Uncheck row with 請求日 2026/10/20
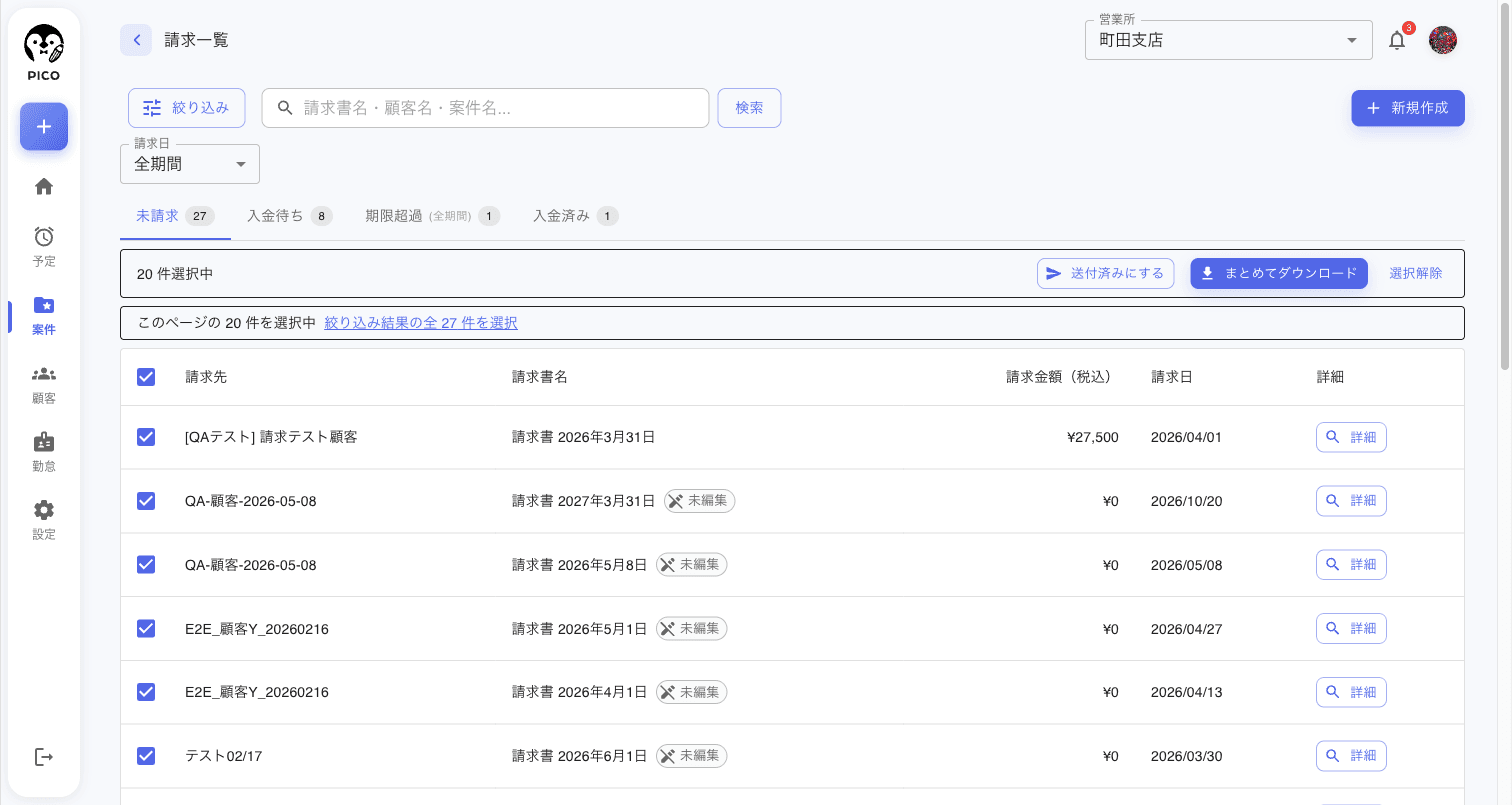Screen dimensions: 1512x805 (146, 501)
